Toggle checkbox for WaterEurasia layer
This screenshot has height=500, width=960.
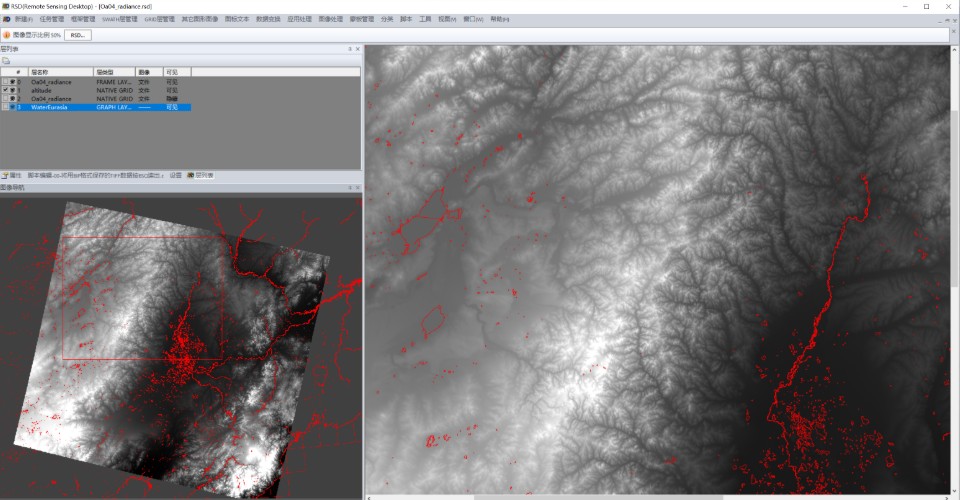(6, 107)
